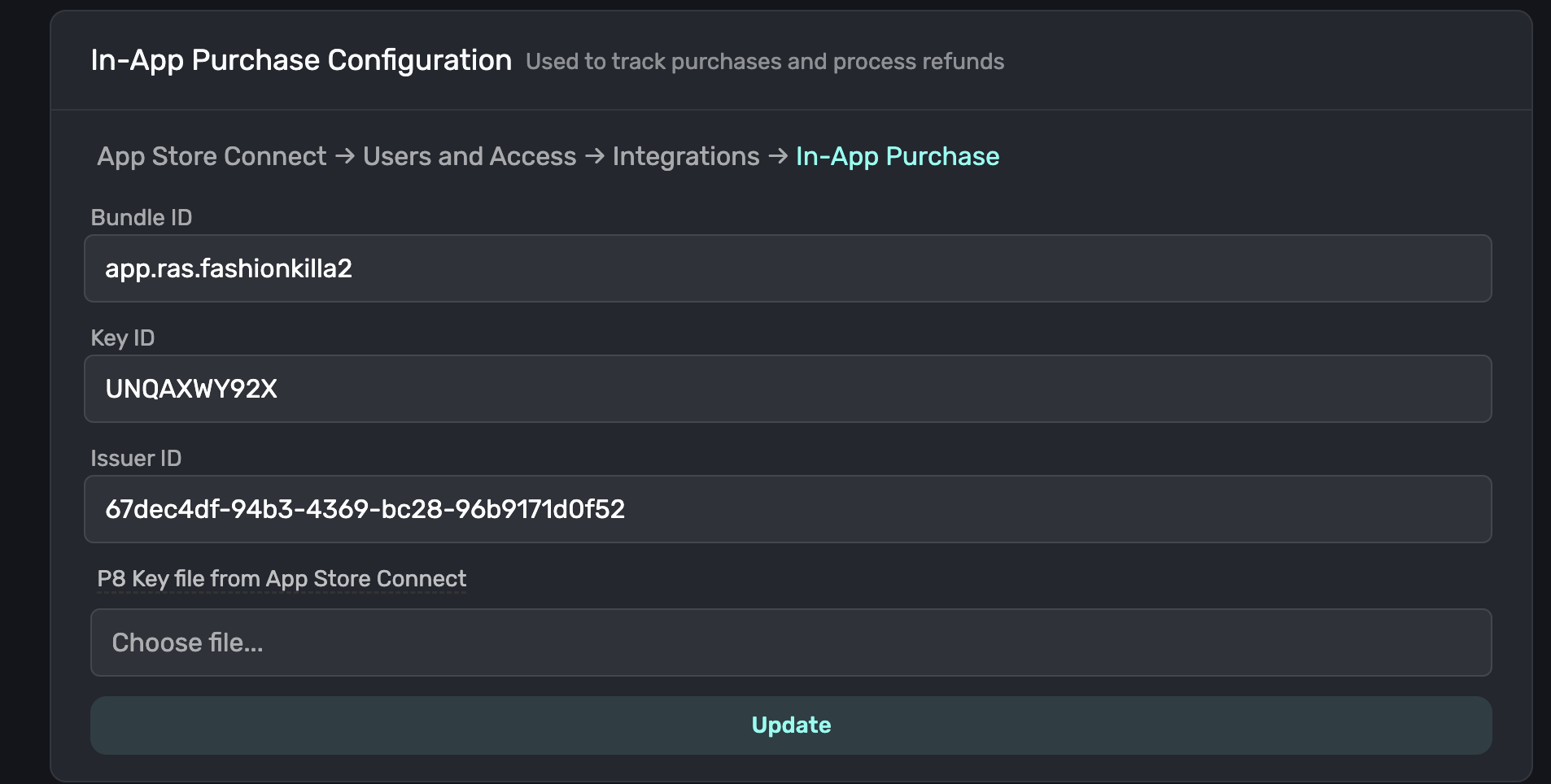This screenshot has width=1551, height=784.
Task: Click the Bundle ID label
Action: pos(142,217)
